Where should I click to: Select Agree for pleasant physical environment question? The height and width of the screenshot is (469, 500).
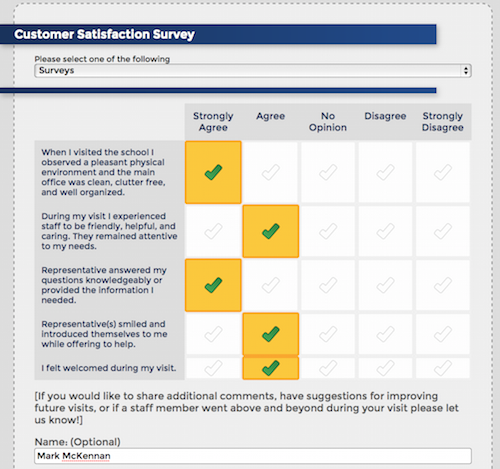tap(270, 172)
